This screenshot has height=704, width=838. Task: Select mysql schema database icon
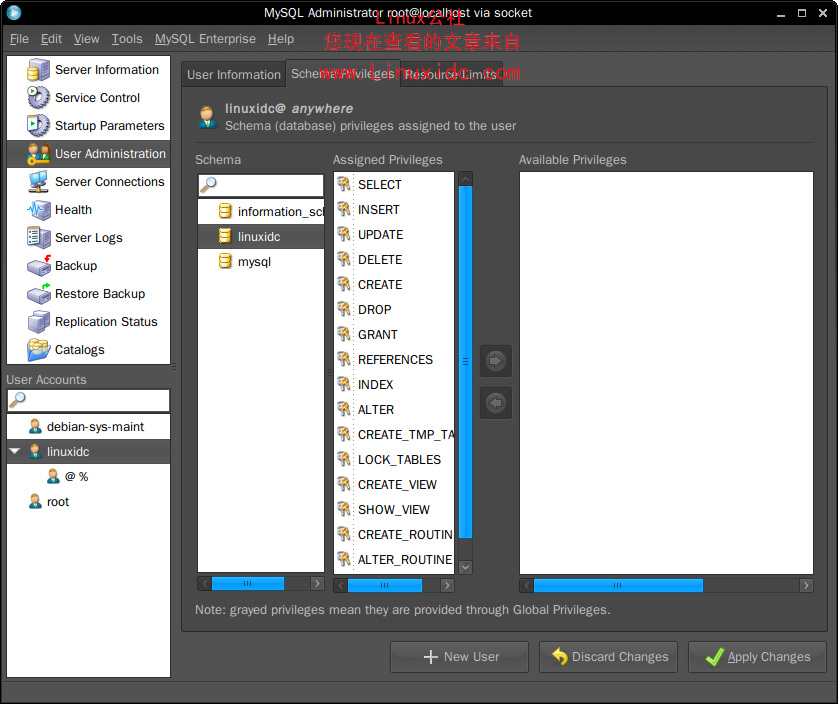(x=225, y=261)
